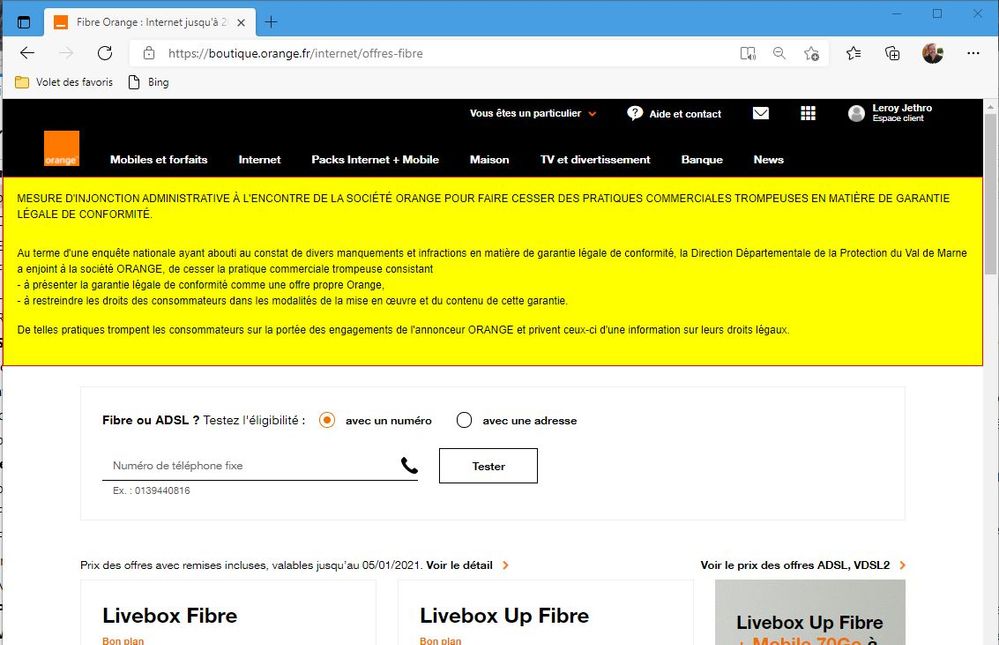Screen dimensions: 999x645
Task: Click the Livebox Up Fibre promo banner
Action: [x=810, y=612]
